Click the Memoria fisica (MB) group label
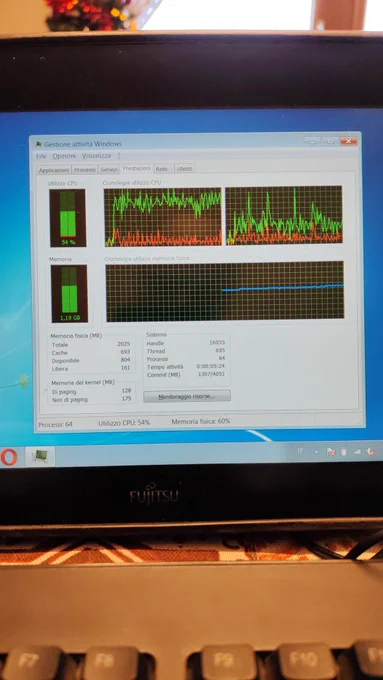This screenshot has height=680, width=383. pos(76,336)
